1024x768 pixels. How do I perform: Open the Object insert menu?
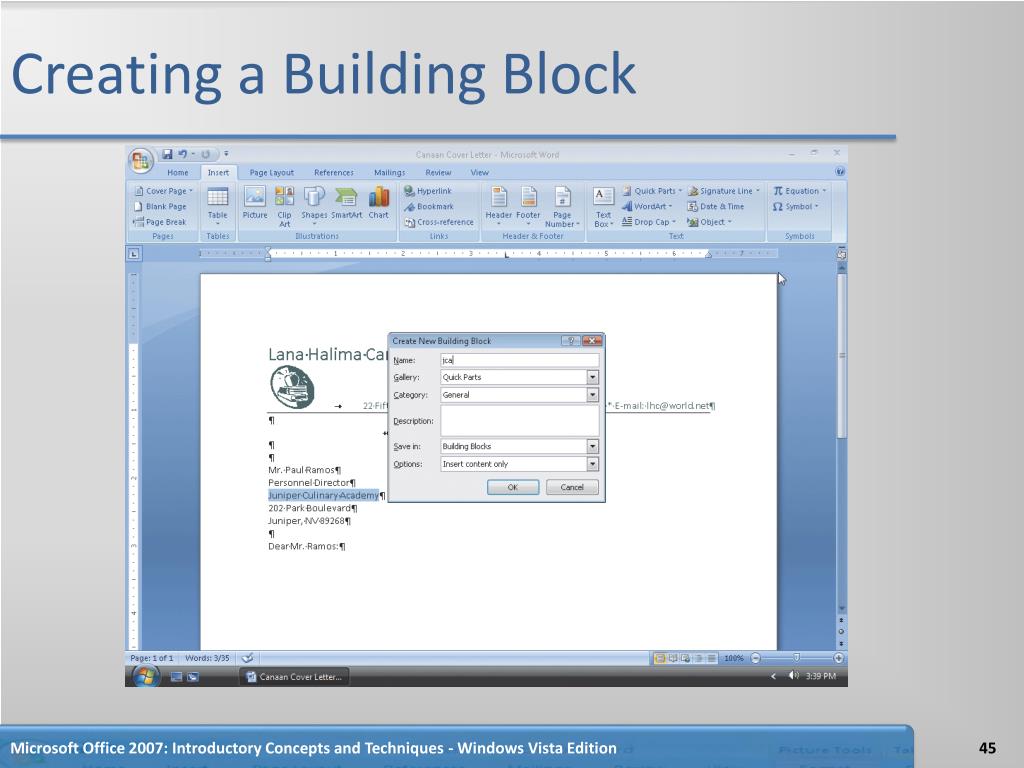709,222
